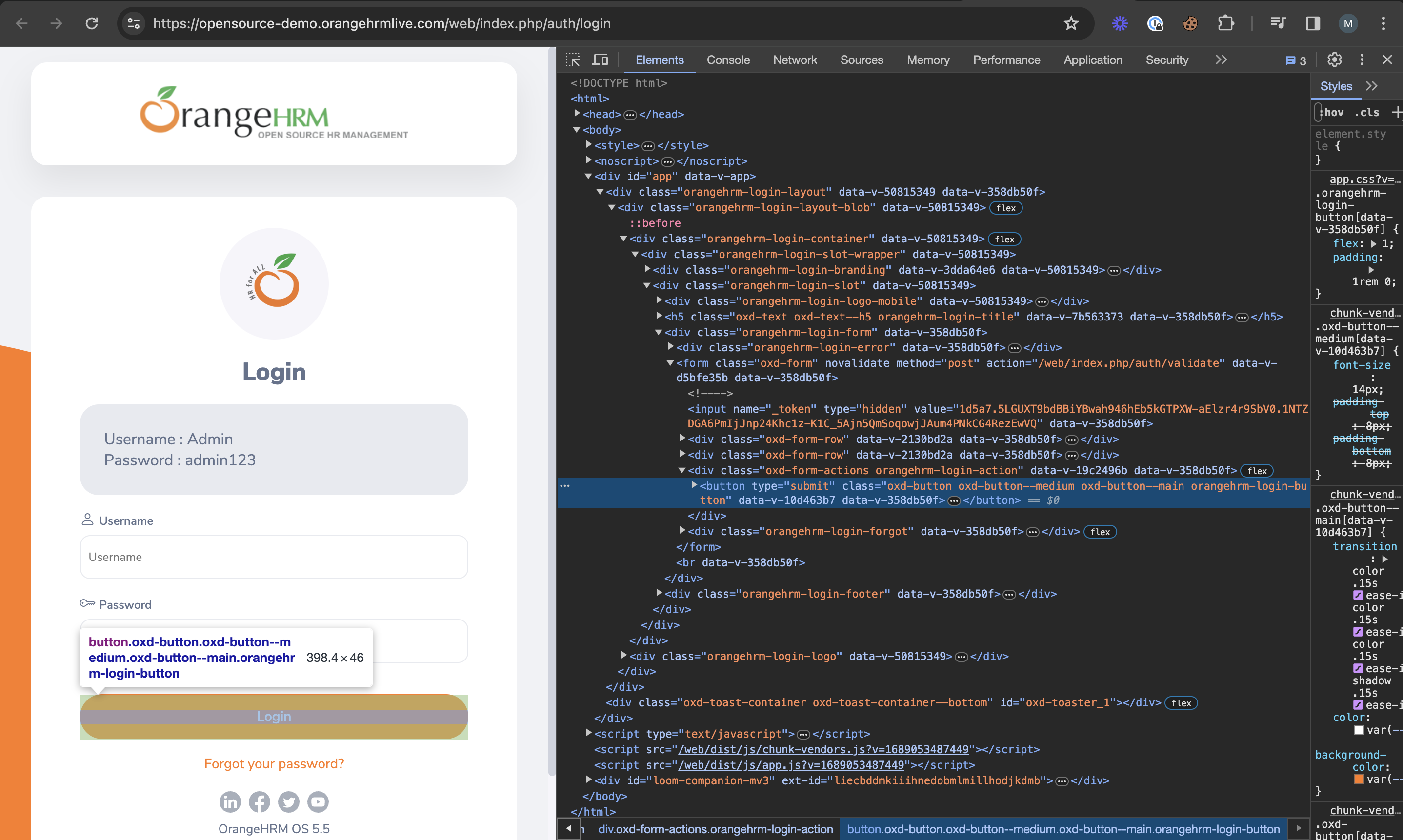1403x840 pixels.
Task: Click the browser forward arrow
Action: (x=56, y=23)
